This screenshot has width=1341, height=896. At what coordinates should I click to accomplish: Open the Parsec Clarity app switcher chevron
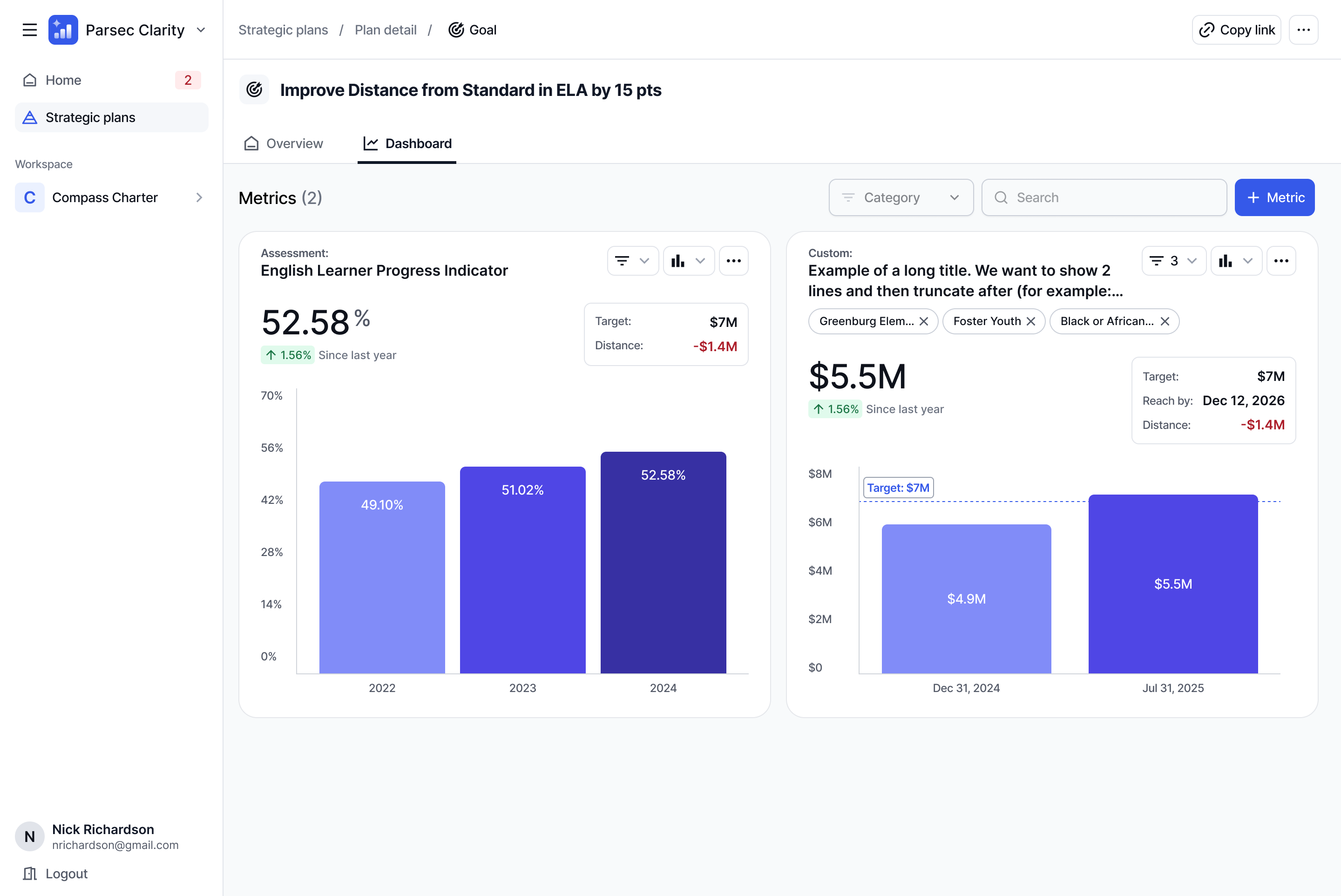(x=201, y=30)
